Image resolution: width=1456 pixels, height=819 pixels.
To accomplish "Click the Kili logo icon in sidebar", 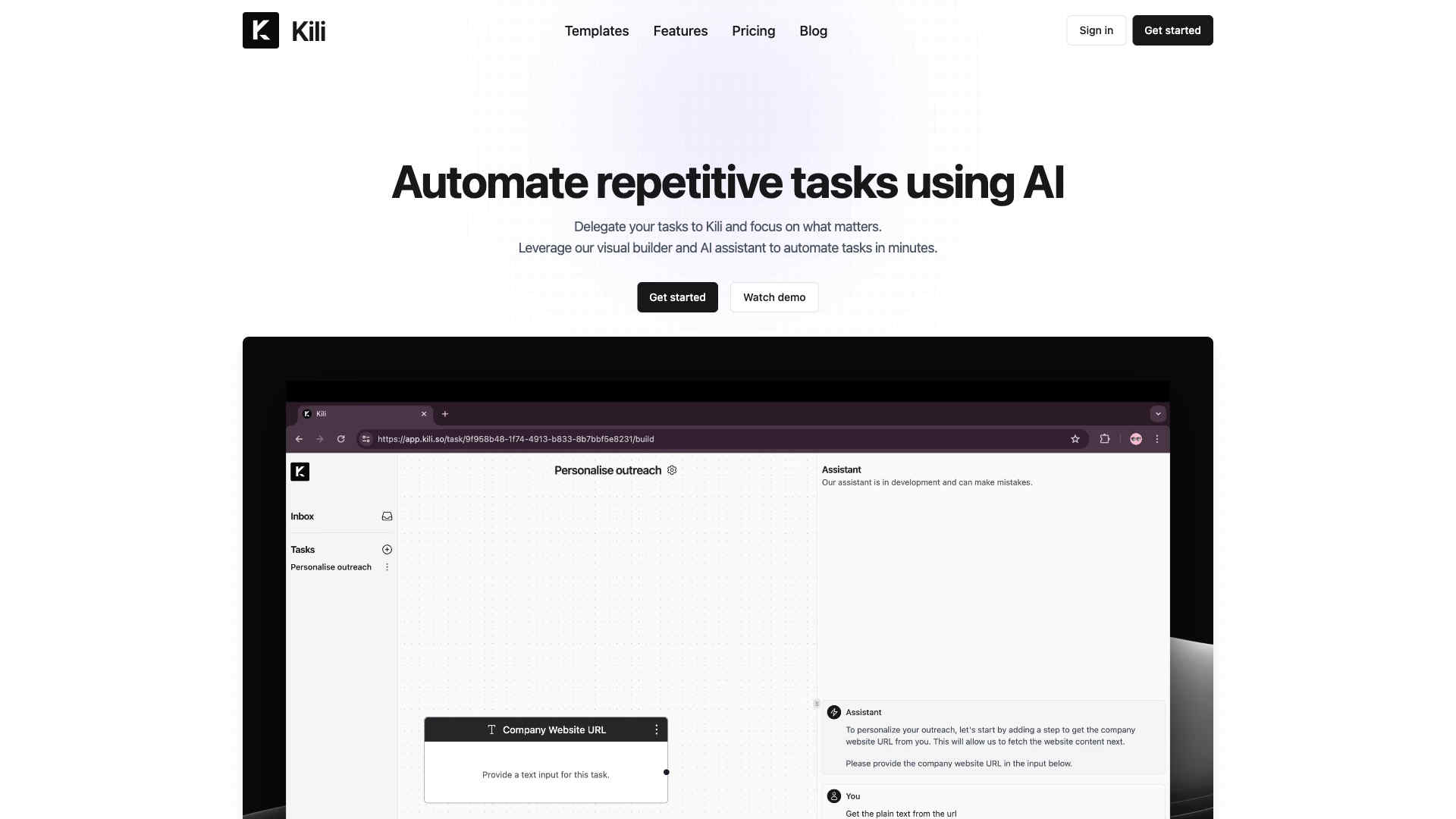I will [300, 471].
